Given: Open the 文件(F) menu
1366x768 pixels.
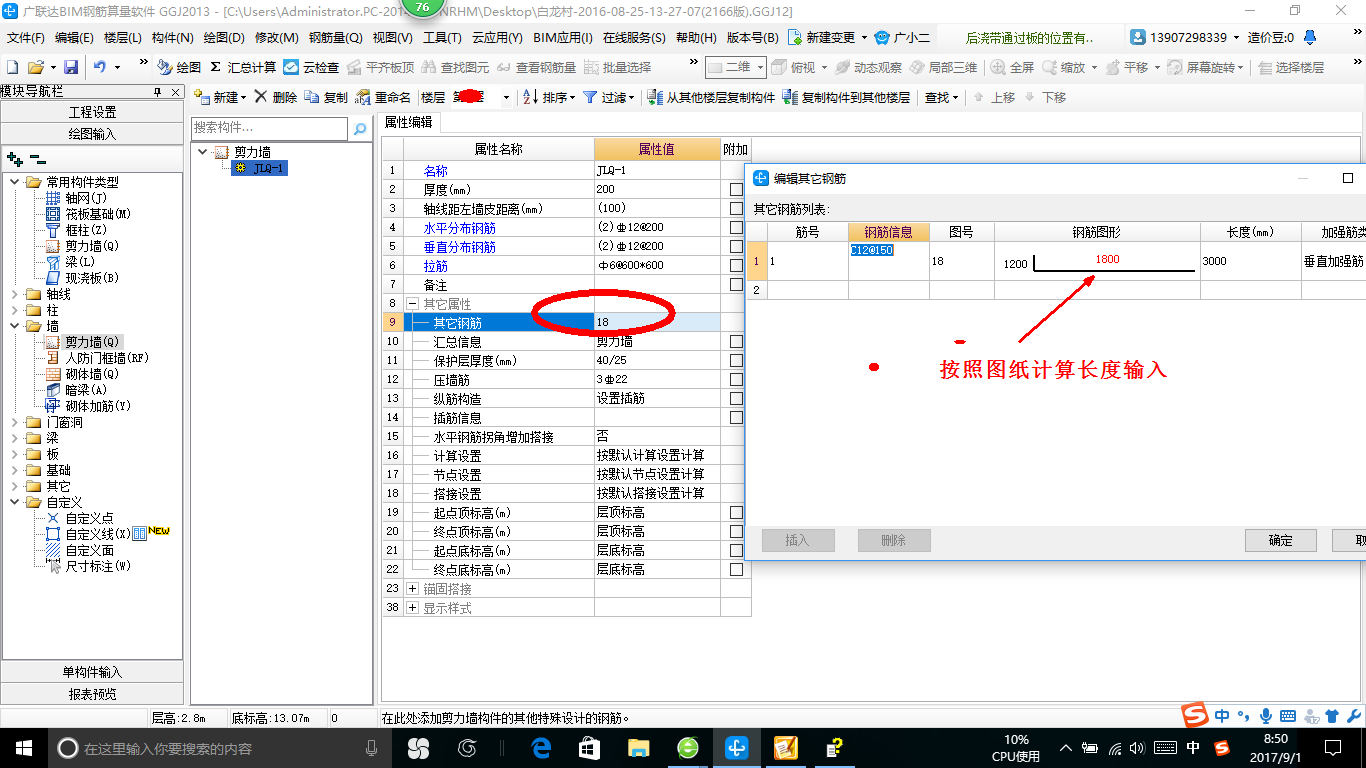Looking at the screenshot, I should [x=25, y=37].
